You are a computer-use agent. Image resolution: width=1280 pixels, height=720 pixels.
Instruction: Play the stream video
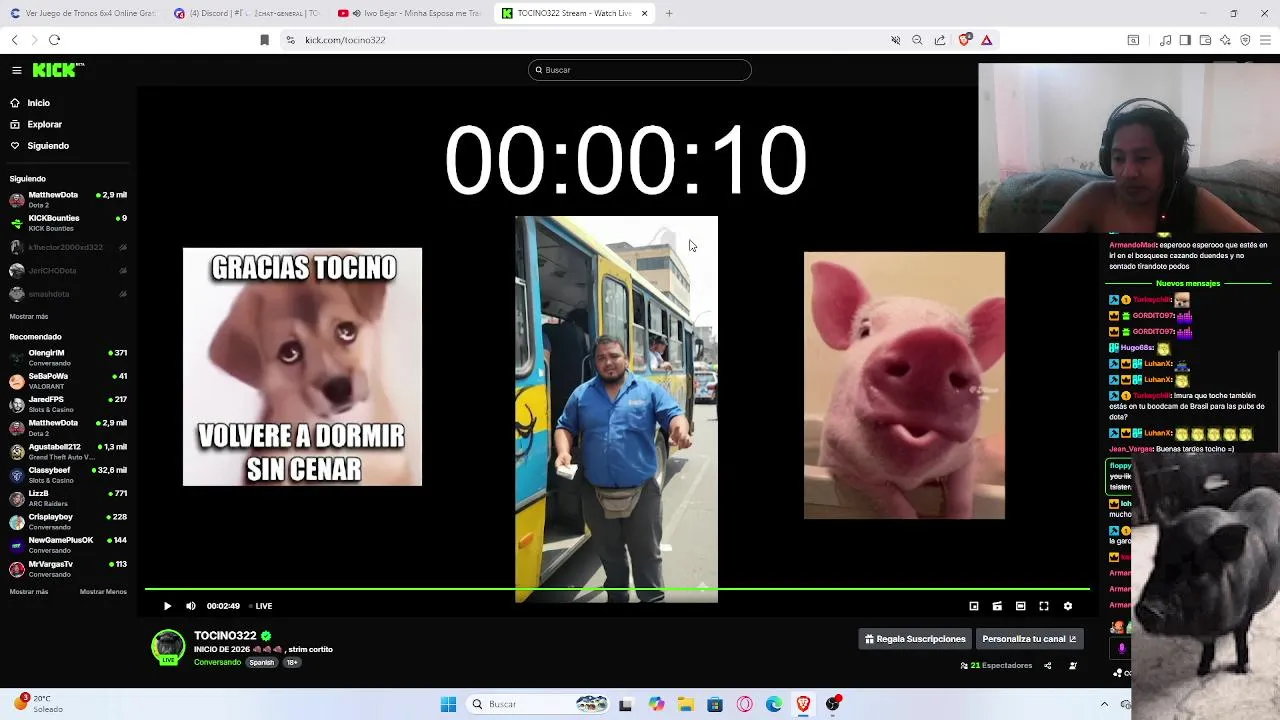(x=167, y=606)
